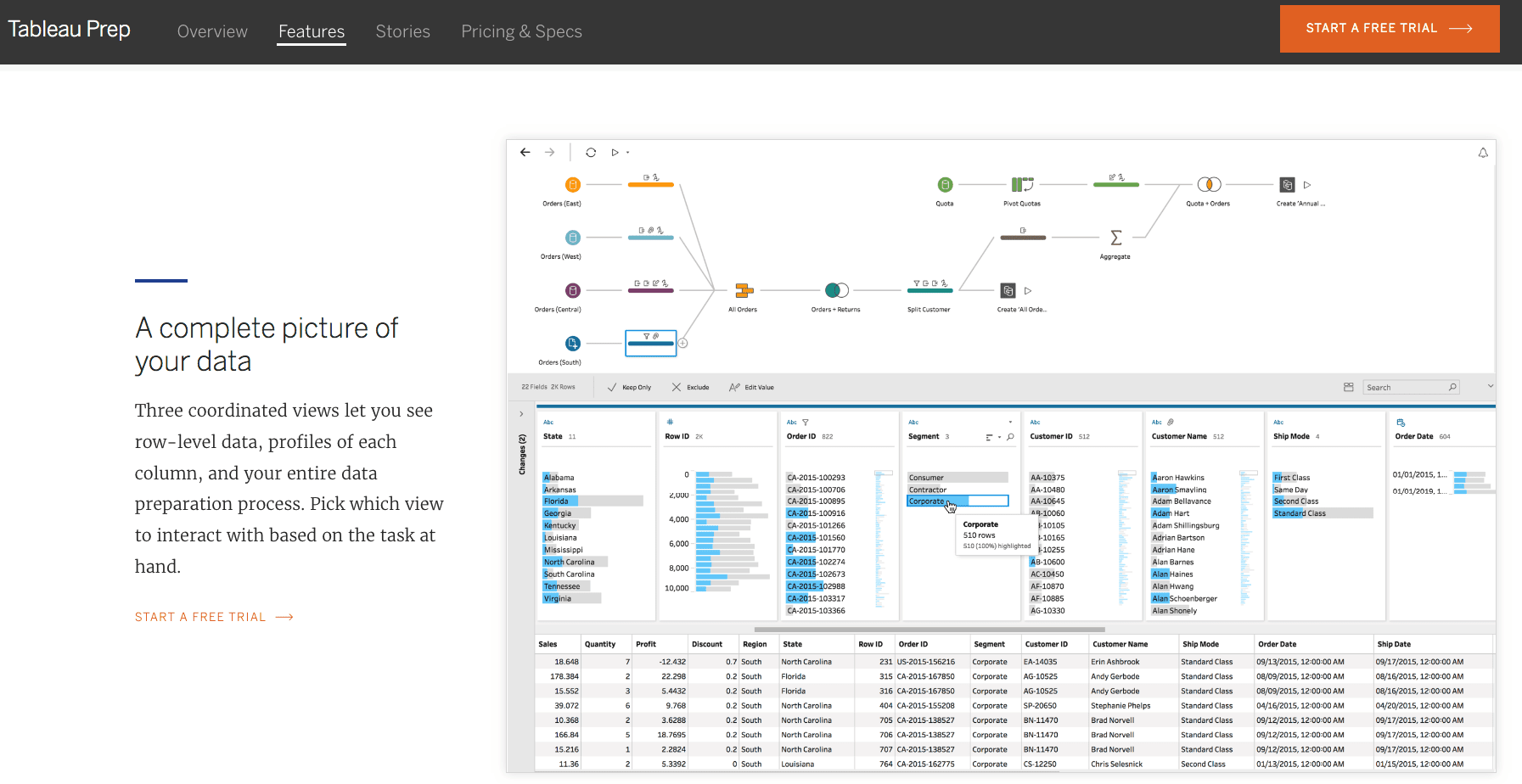The height and width of the screenshot is (784, 1522).
Task: Click the filter icon on Order ID column
Action: click(x=806, y=423)
